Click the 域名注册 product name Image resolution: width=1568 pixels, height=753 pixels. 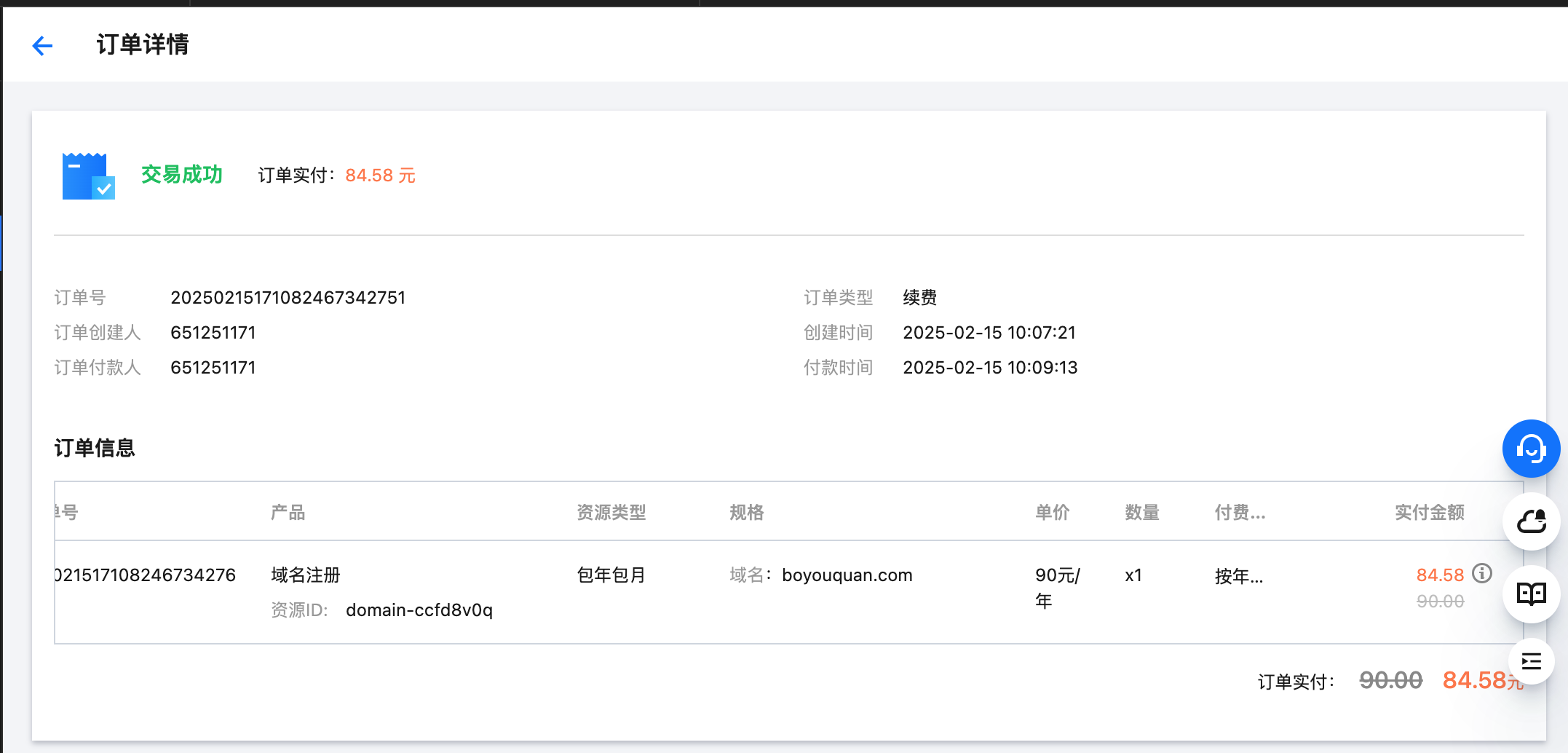click(305, 575)
